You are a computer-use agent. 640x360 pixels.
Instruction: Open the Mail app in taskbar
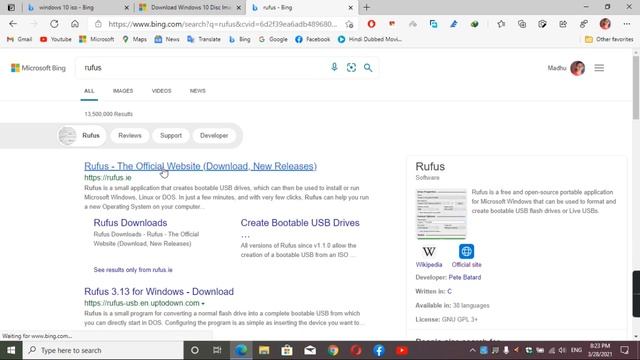click(x=310, y=350)
